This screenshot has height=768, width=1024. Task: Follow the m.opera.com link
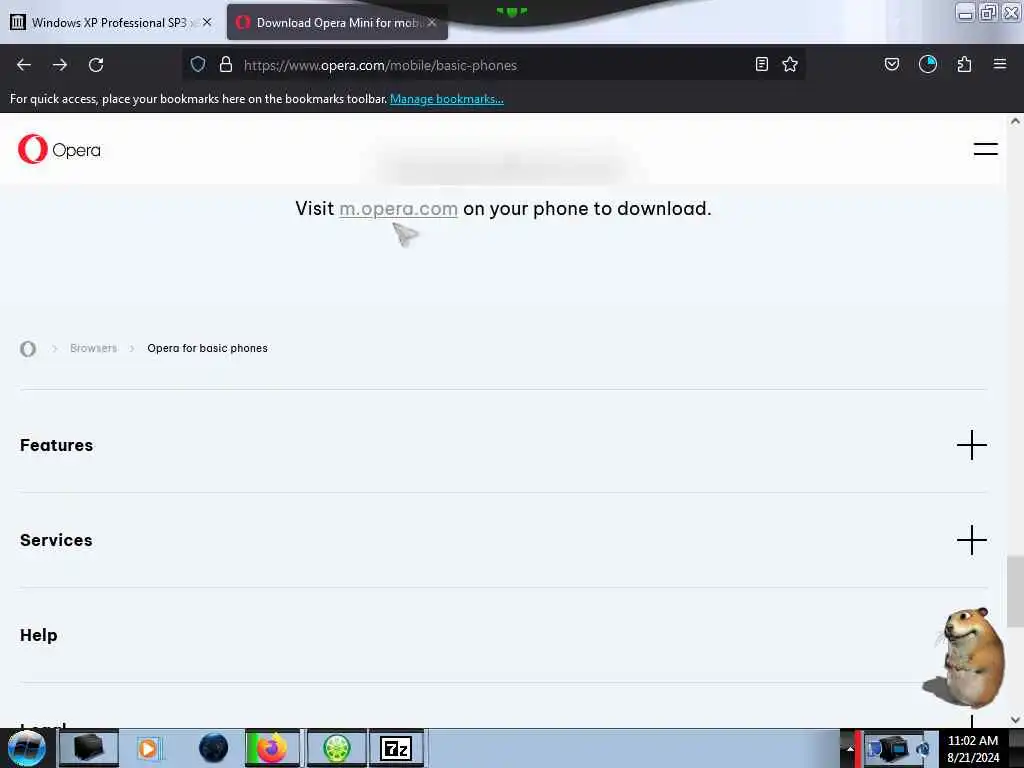398,209
